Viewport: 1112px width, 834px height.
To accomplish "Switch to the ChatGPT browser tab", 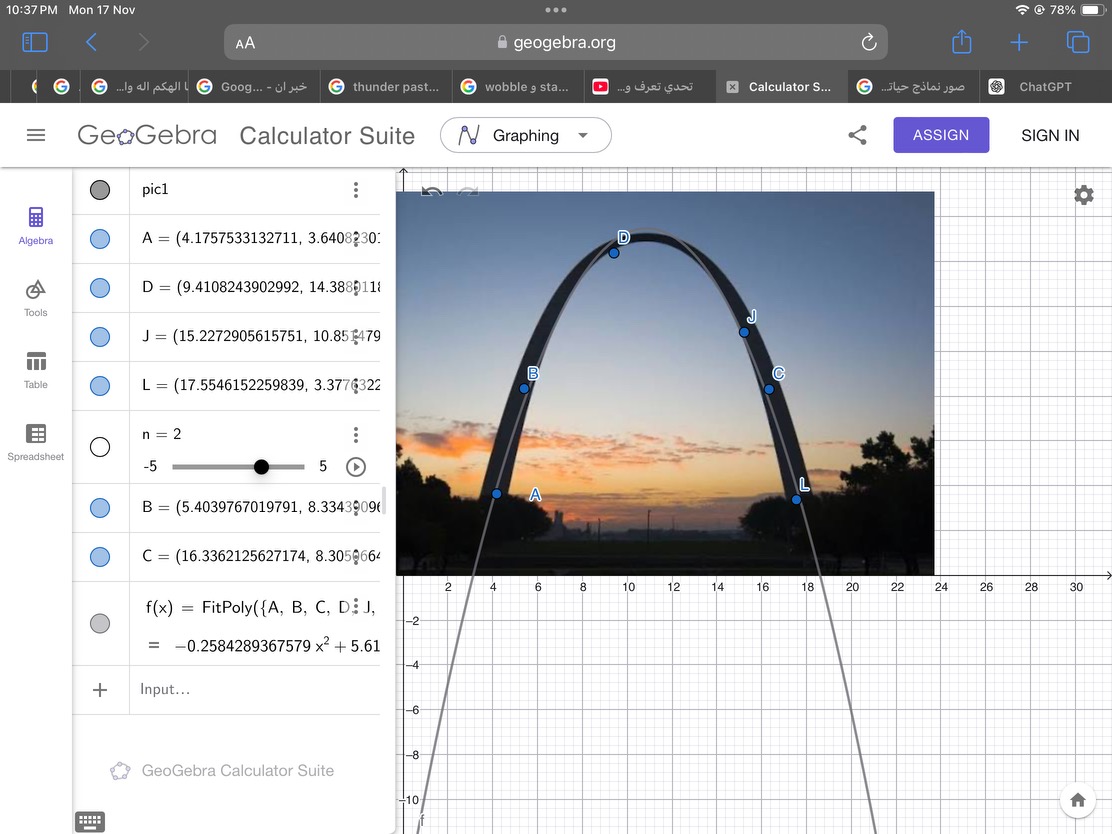I will pyautogui.click(x=1034, y=87).
